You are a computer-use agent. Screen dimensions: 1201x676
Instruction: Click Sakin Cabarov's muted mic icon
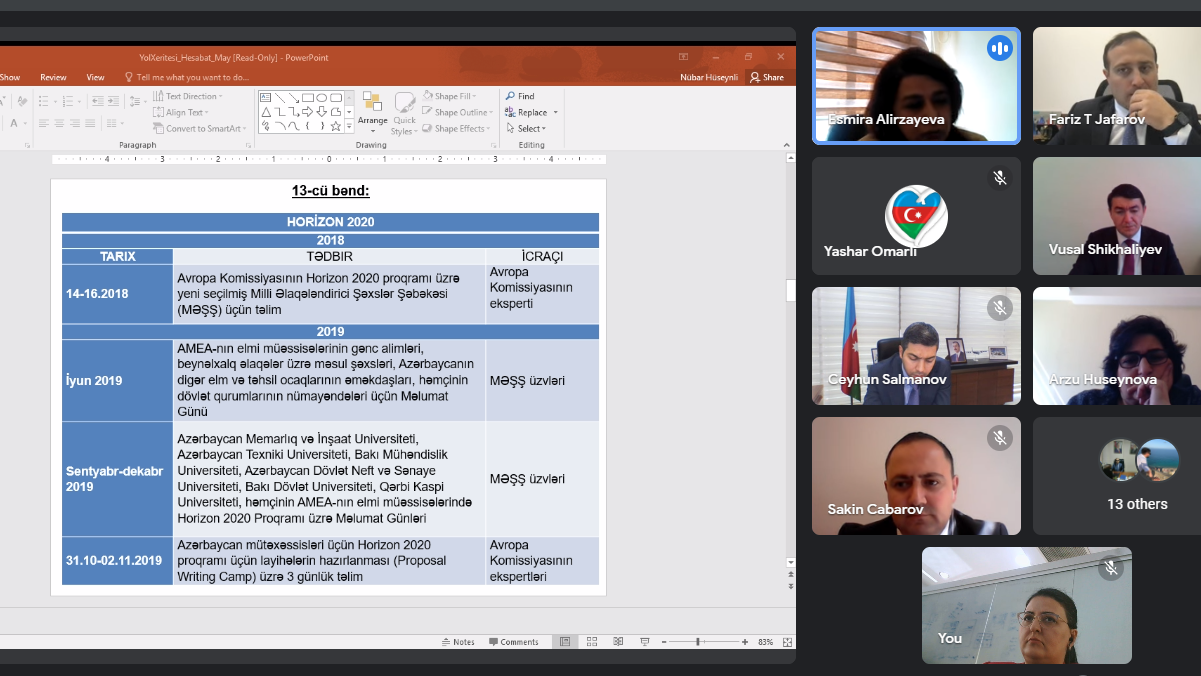[999, 438]
